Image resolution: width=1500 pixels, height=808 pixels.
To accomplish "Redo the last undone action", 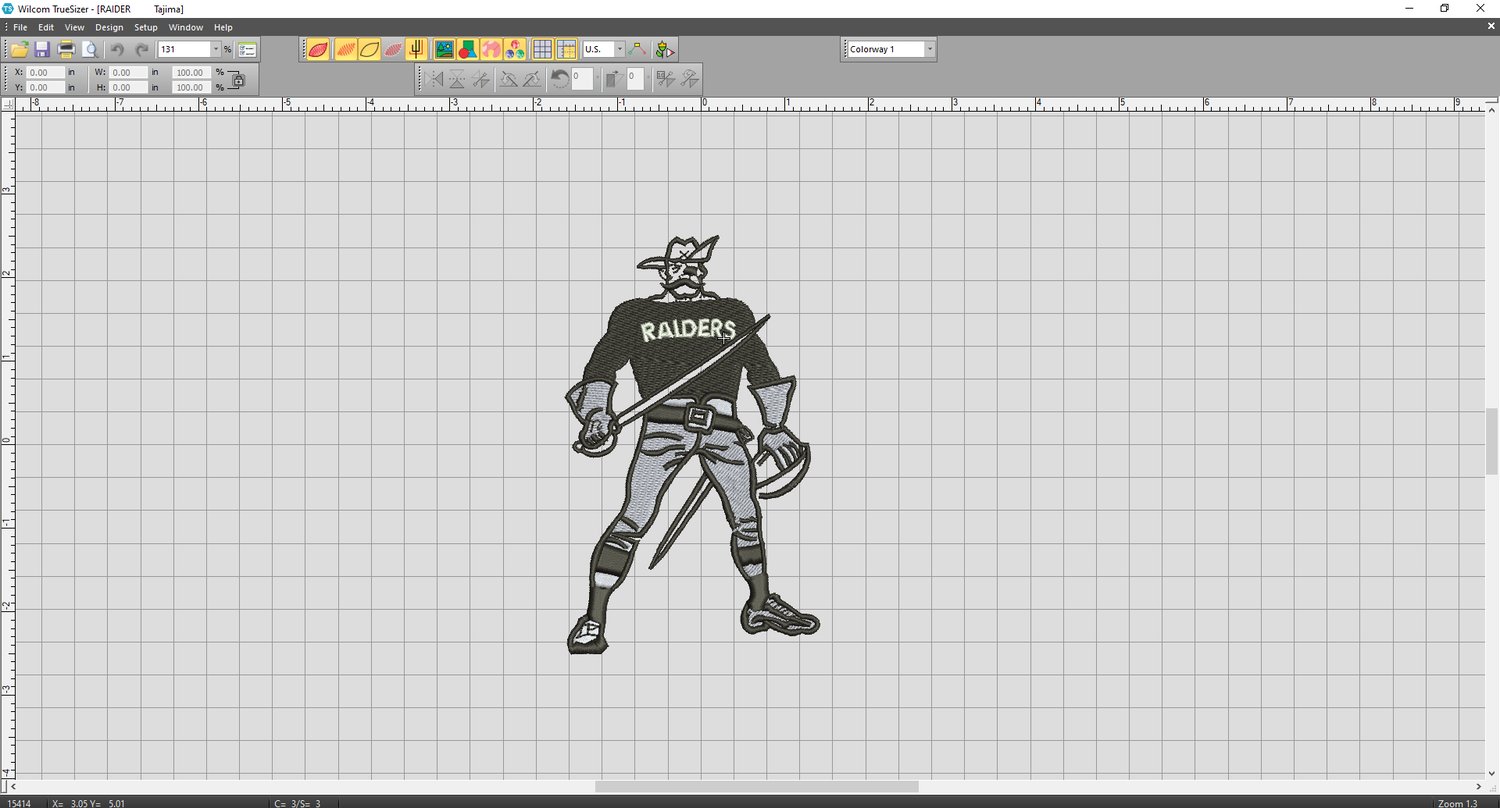I will 141,49.
